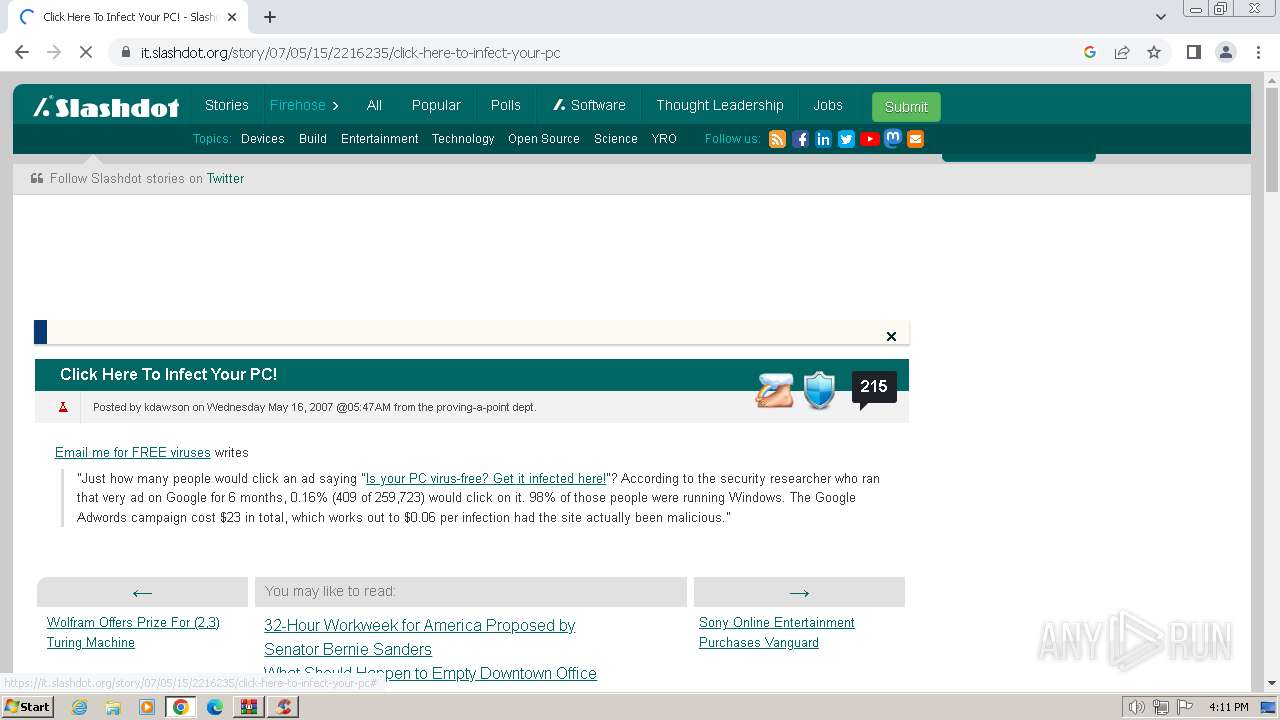
Task: Click the Google icon in address bar
Action: [1090, 52]
